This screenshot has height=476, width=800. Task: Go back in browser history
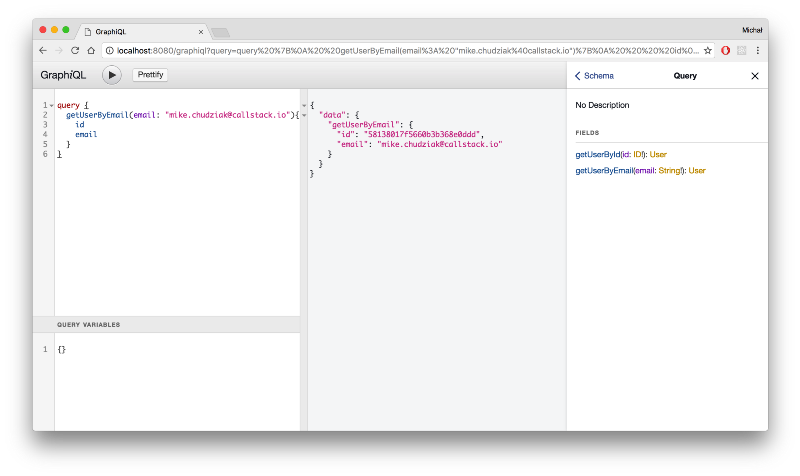pos(43,51)
